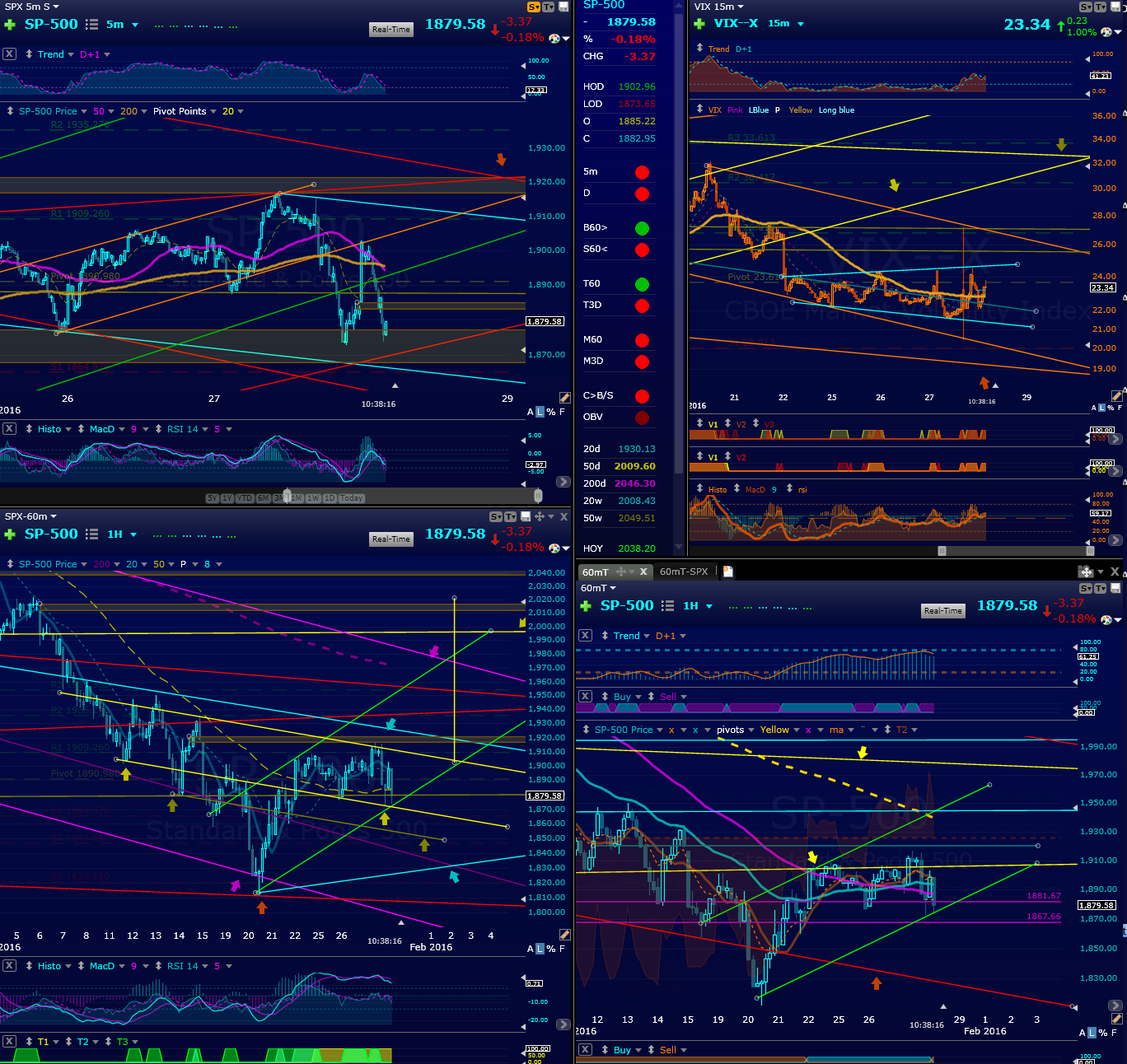
Task: Click Real-Time button in SPX 5m chart
Action: click(391, 29)
